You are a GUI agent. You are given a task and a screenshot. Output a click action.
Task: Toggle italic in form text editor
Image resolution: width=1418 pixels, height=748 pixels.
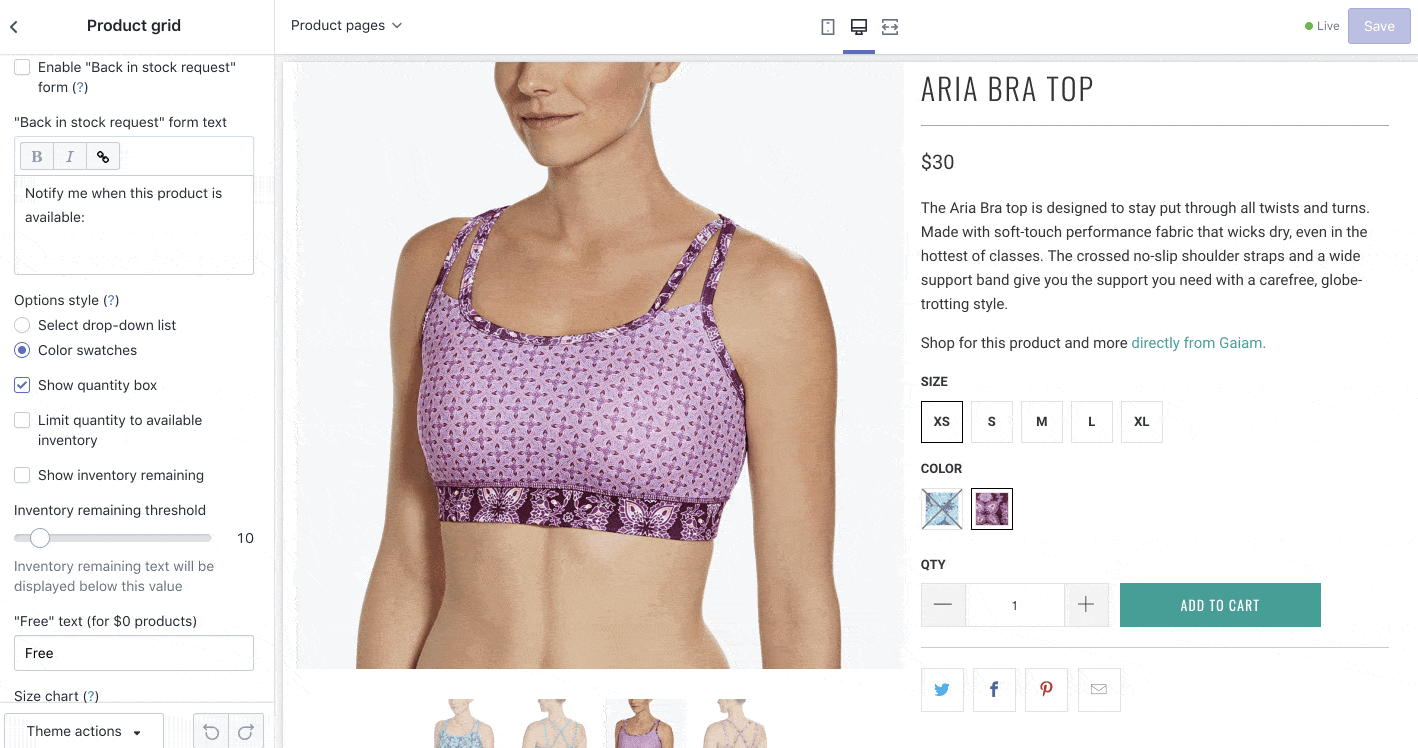coord(70,156)
